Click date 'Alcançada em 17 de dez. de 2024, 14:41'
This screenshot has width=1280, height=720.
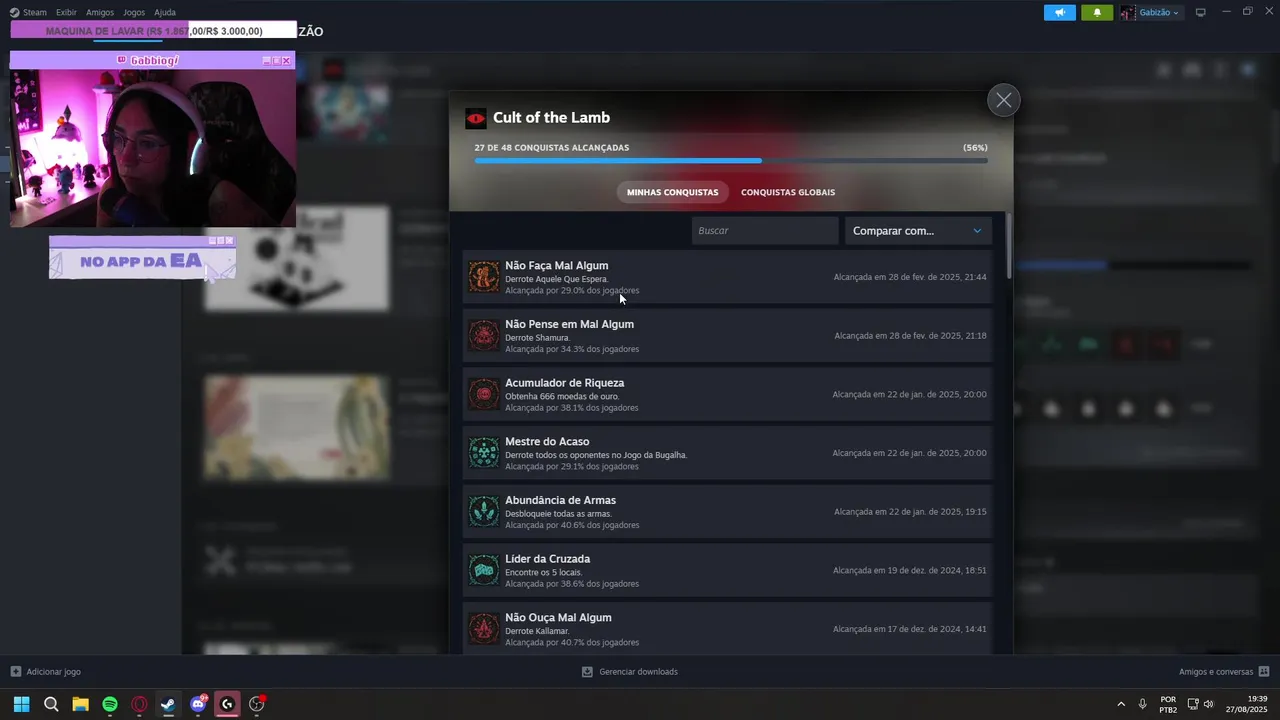coord(910,629)
